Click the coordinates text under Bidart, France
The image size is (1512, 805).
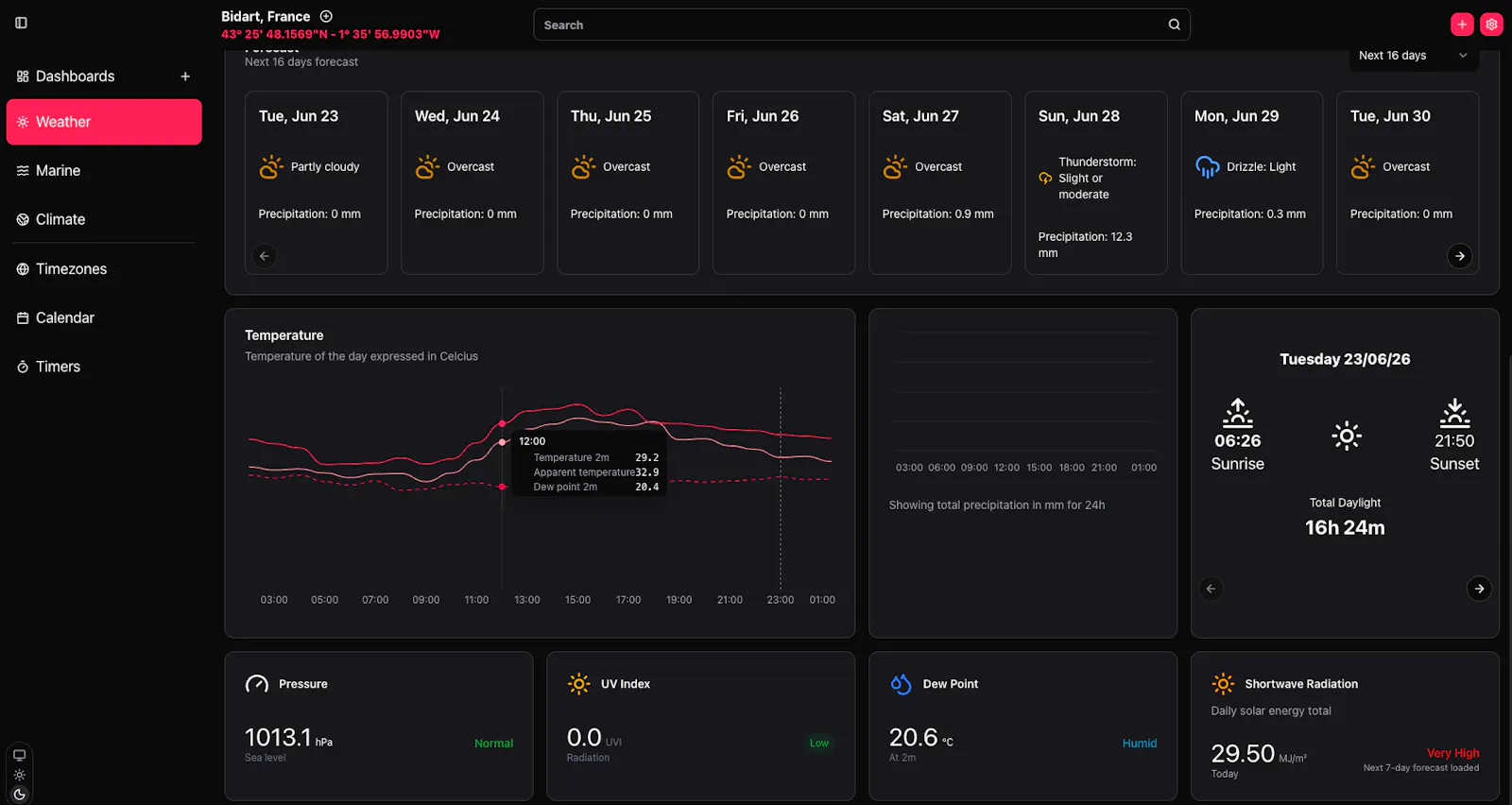[x=330, y=34]
